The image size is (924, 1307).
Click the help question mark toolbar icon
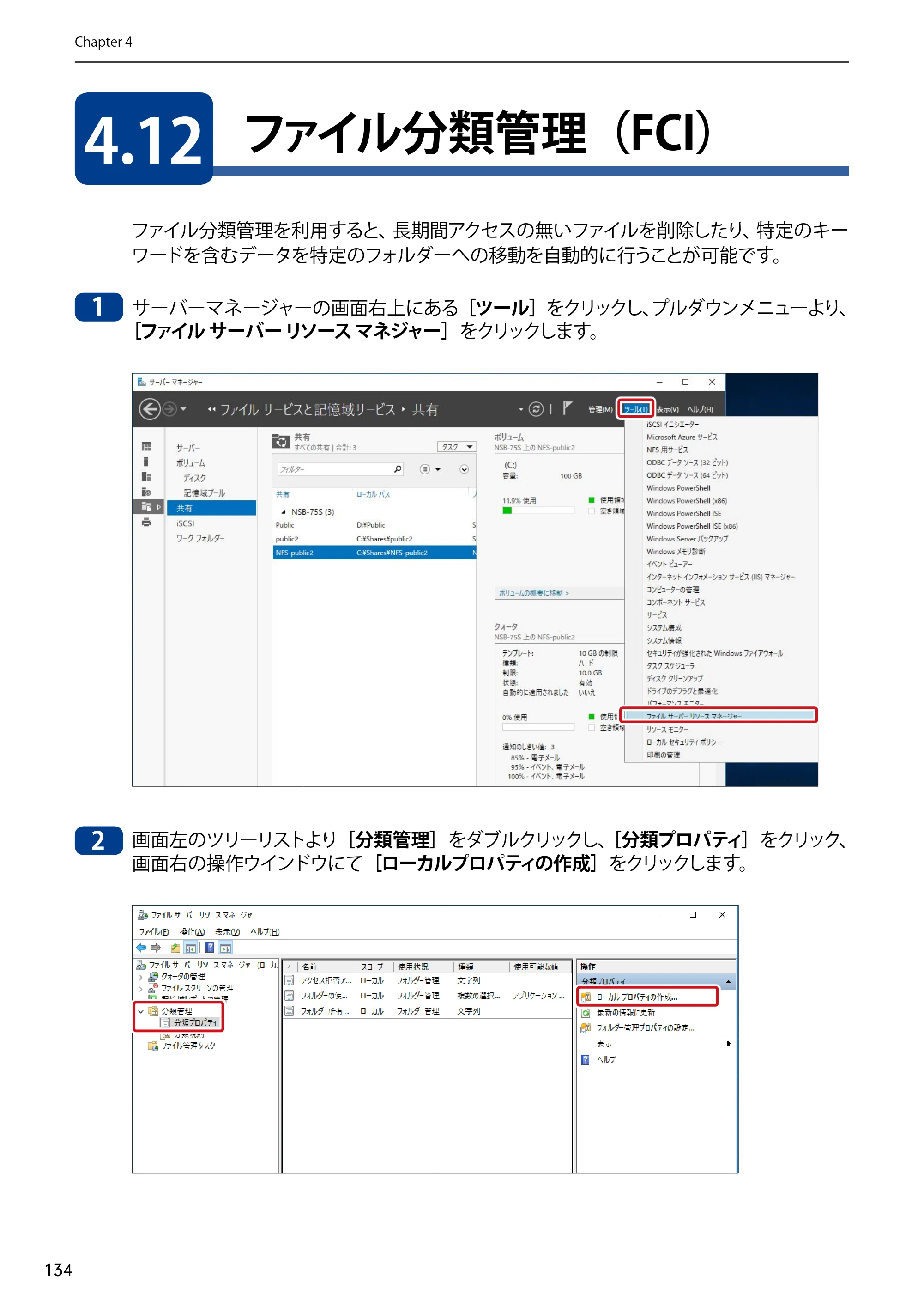[210, 947]
